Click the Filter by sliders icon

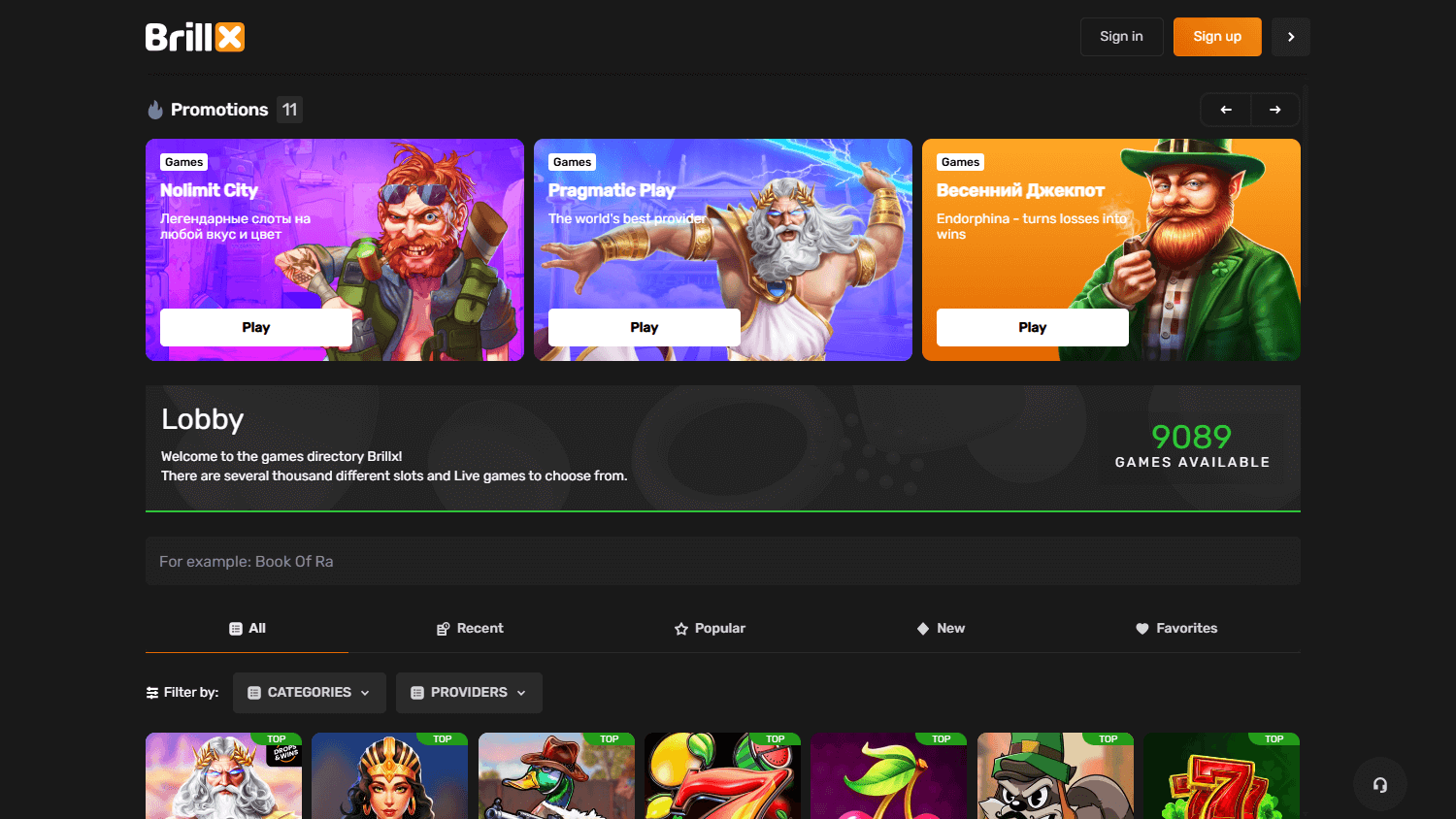(x=152, y=693)
